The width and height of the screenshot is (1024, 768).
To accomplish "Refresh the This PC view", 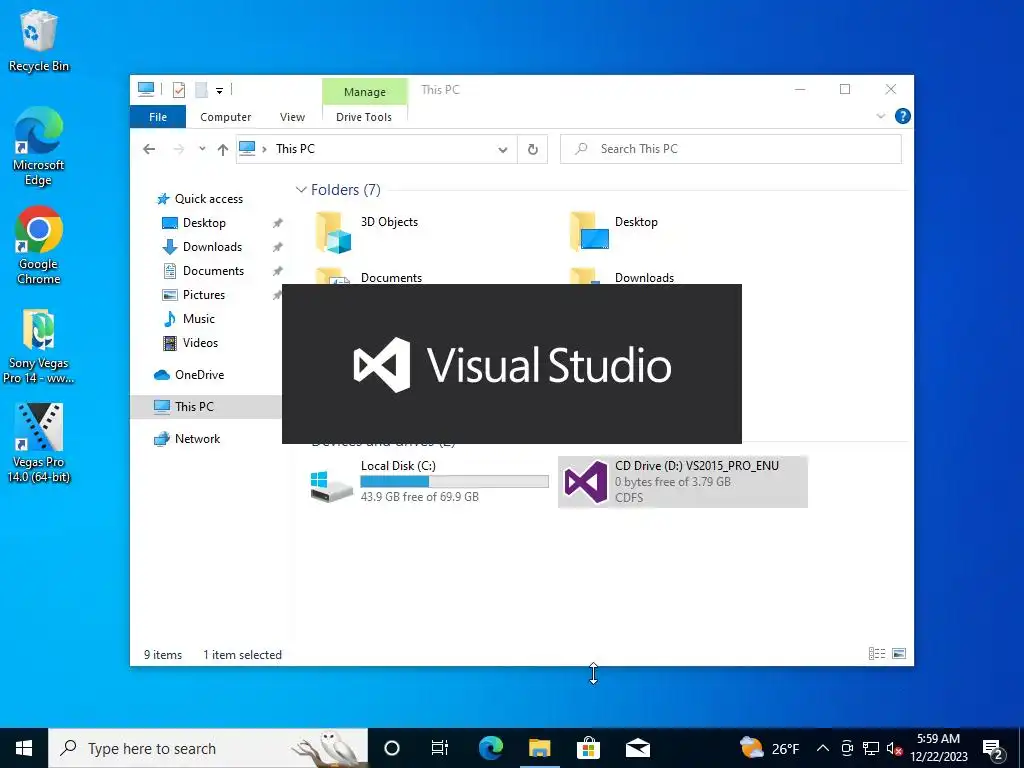I will coord(532,150).
